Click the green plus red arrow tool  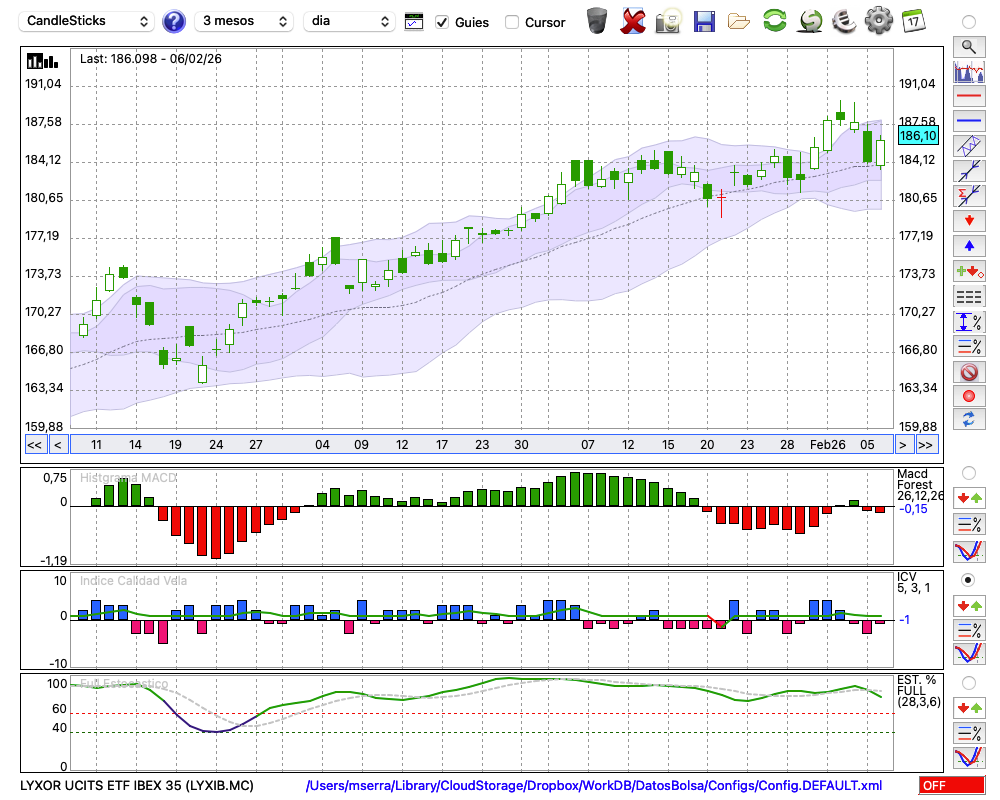point(969,271)
